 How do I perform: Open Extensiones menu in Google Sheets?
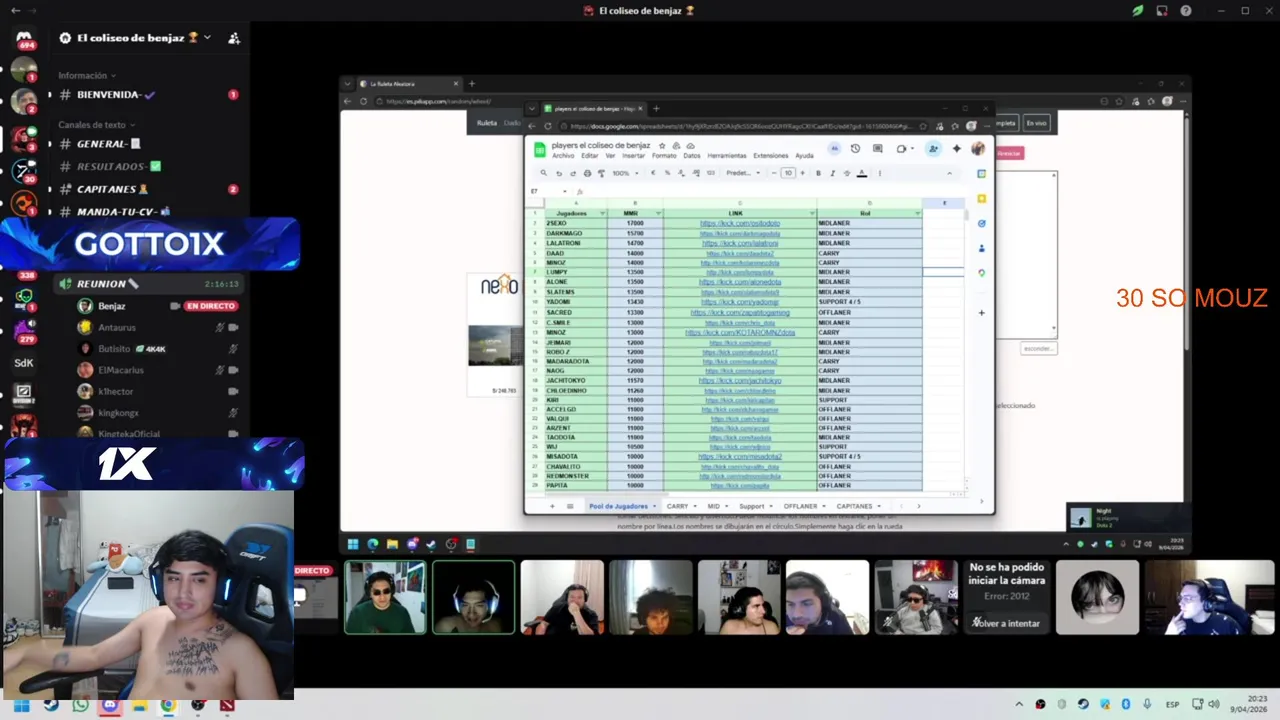(x=771, y=156)
